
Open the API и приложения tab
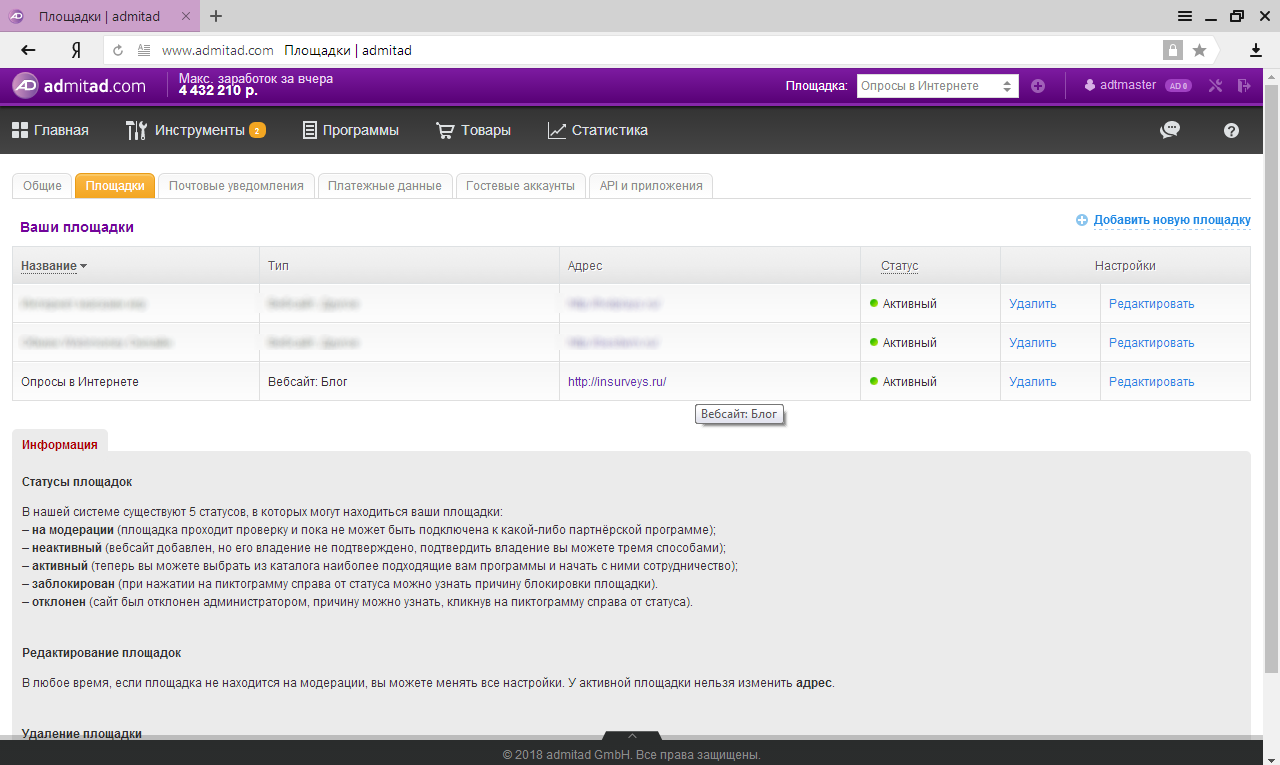pos(651,186)
